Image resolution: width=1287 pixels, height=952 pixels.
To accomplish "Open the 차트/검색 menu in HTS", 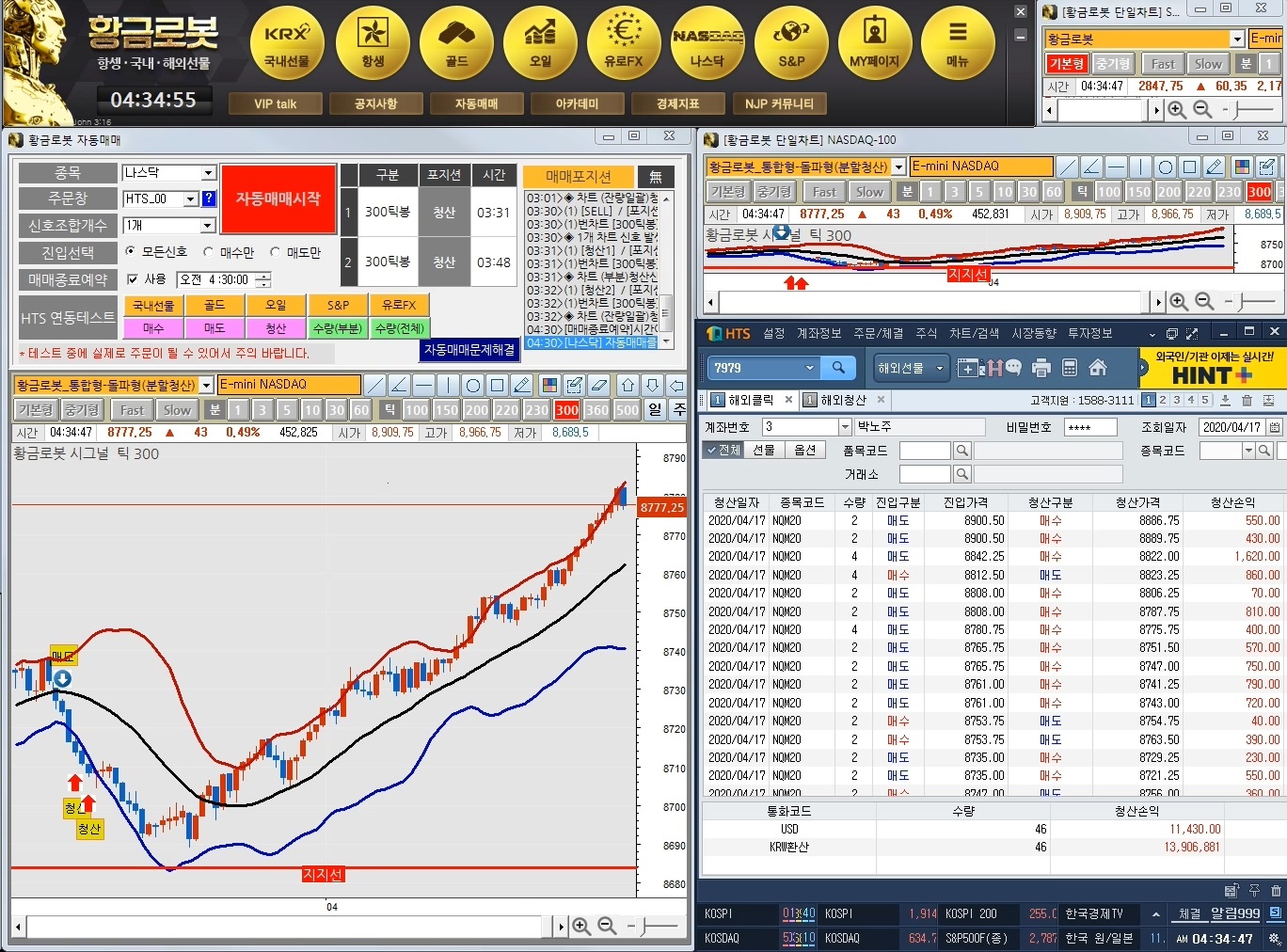I will tap(975, 333).
